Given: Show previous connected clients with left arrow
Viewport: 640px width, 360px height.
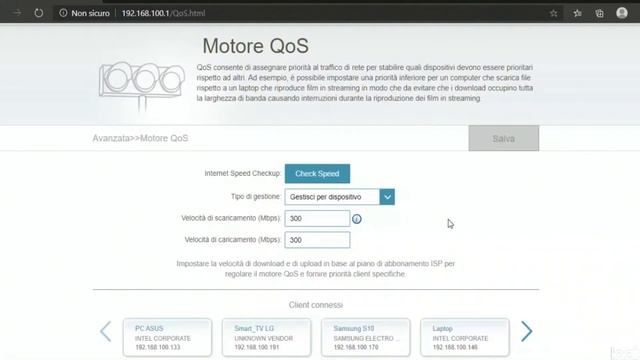Looking at the screenshot, I should click(x=106, y=331).
